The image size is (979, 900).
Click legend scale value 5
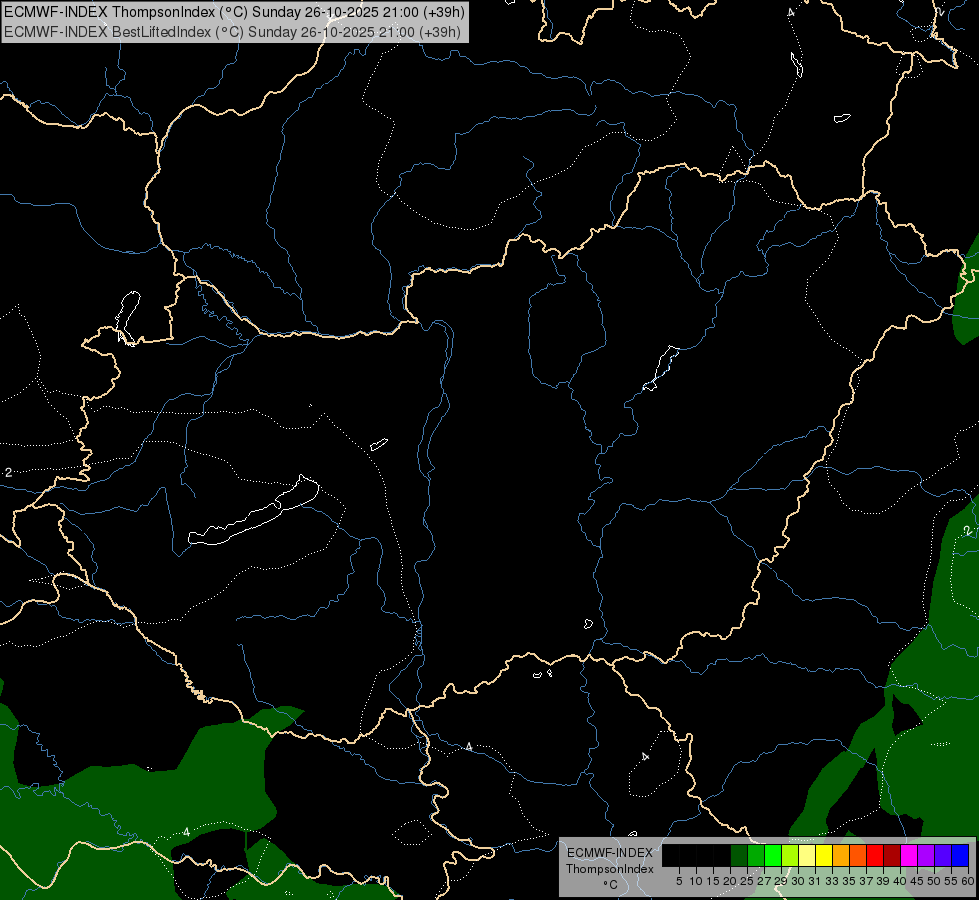(679, 881)
